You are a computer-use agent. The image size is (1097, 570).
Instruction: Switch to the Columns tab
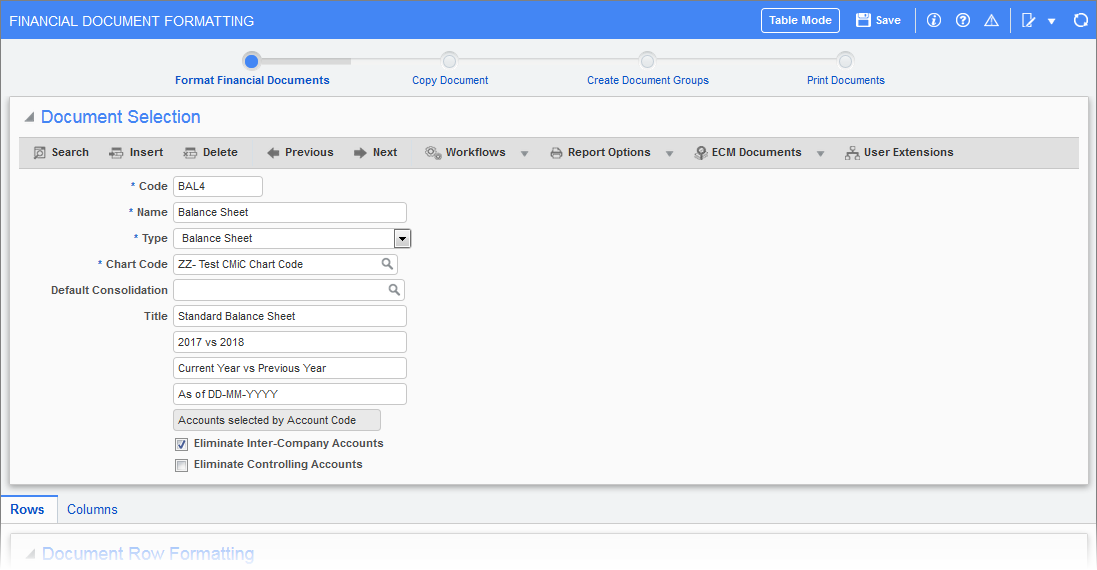[92, 509]
